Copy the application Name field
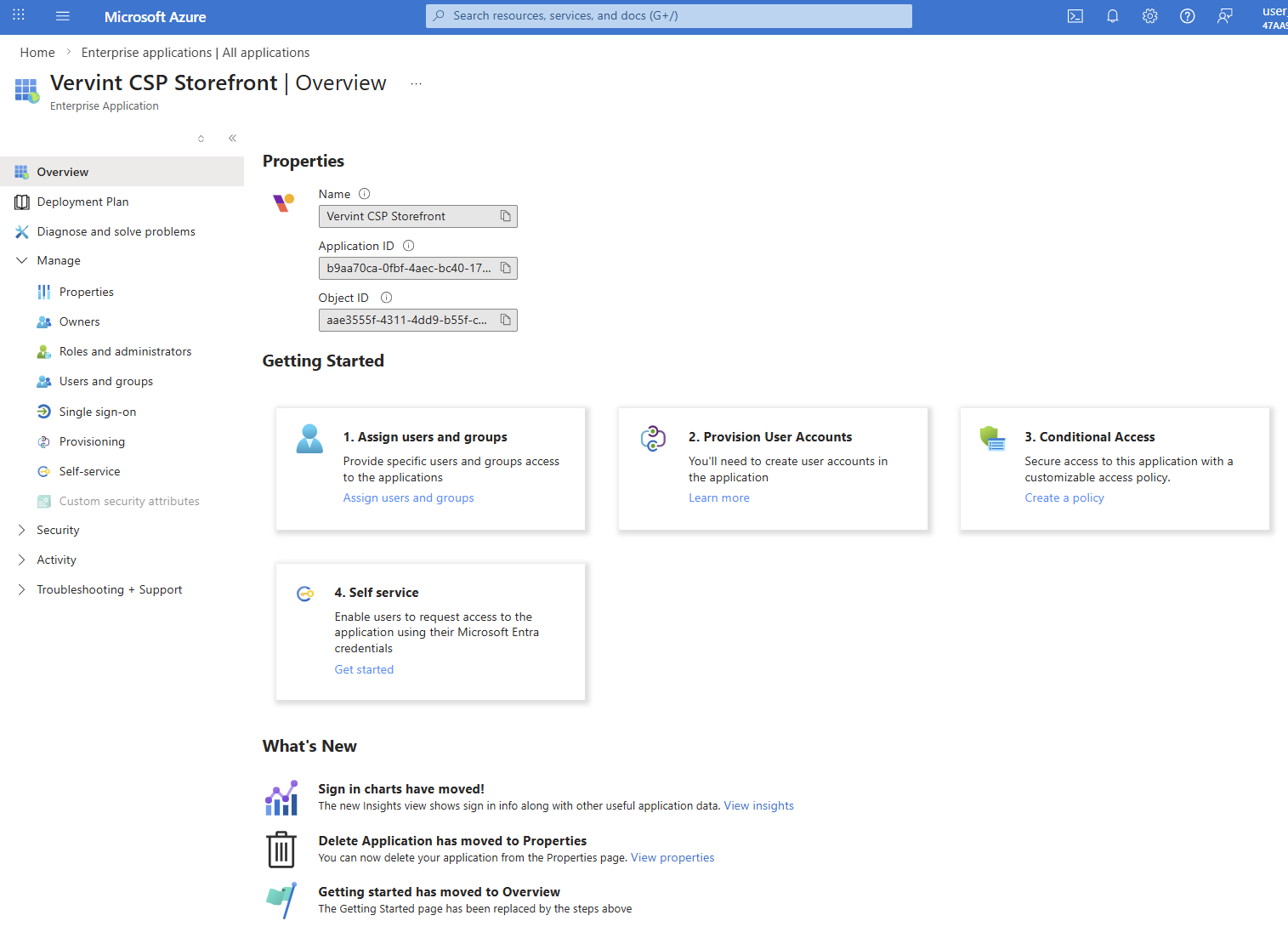 (505, 216)
